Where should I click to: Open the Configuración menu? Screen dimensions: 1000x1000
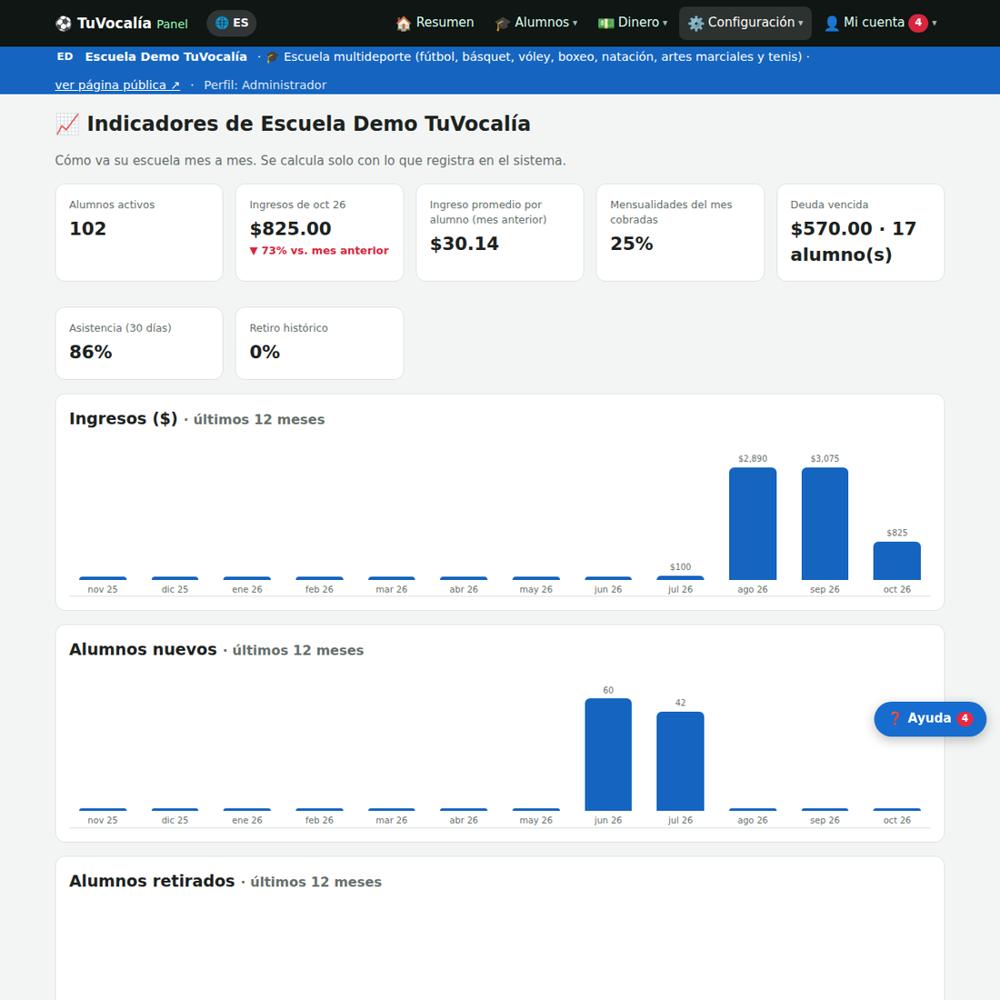[x=745, y=23]
